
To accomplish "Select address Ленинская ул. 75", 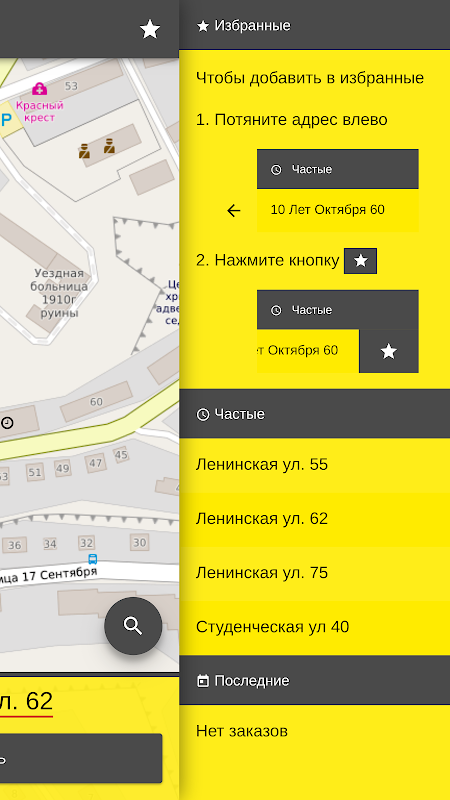I will pyautogui.click(x=315, y=573).
